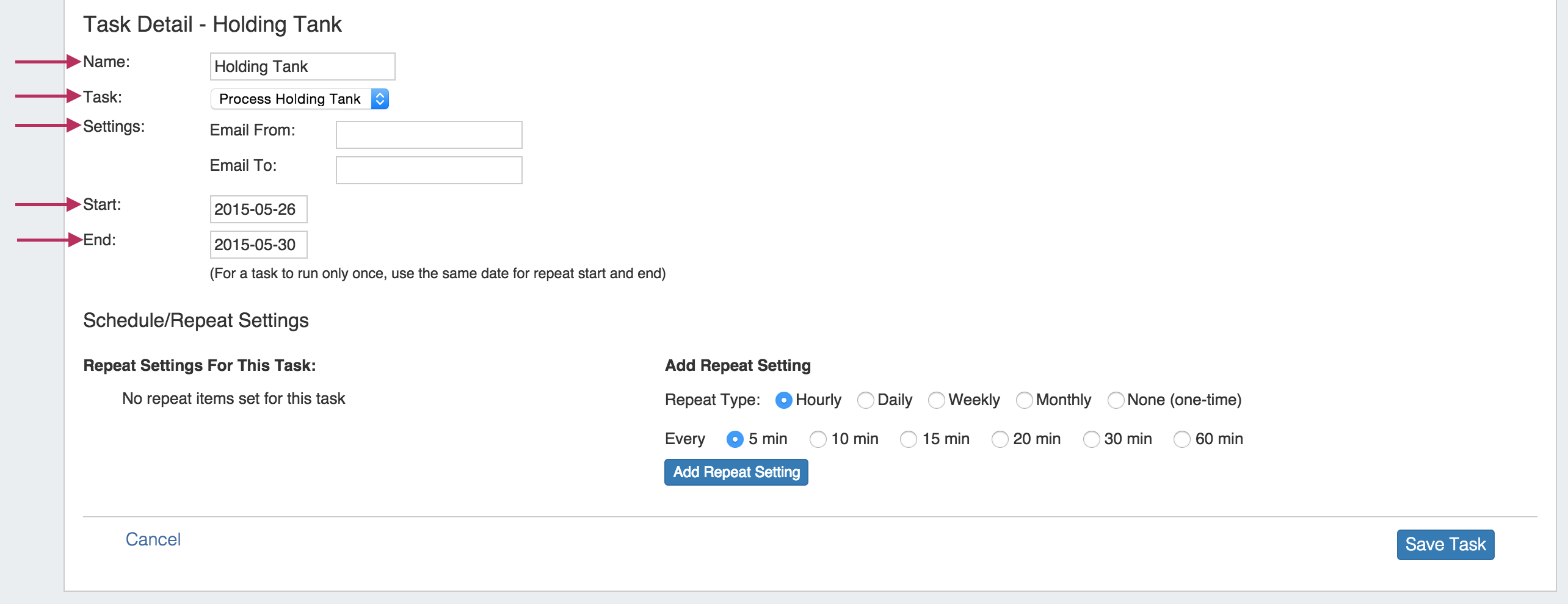Select the 5 min interval option
The height and width of the screenshot is (604, 1568).
(735, 439)
